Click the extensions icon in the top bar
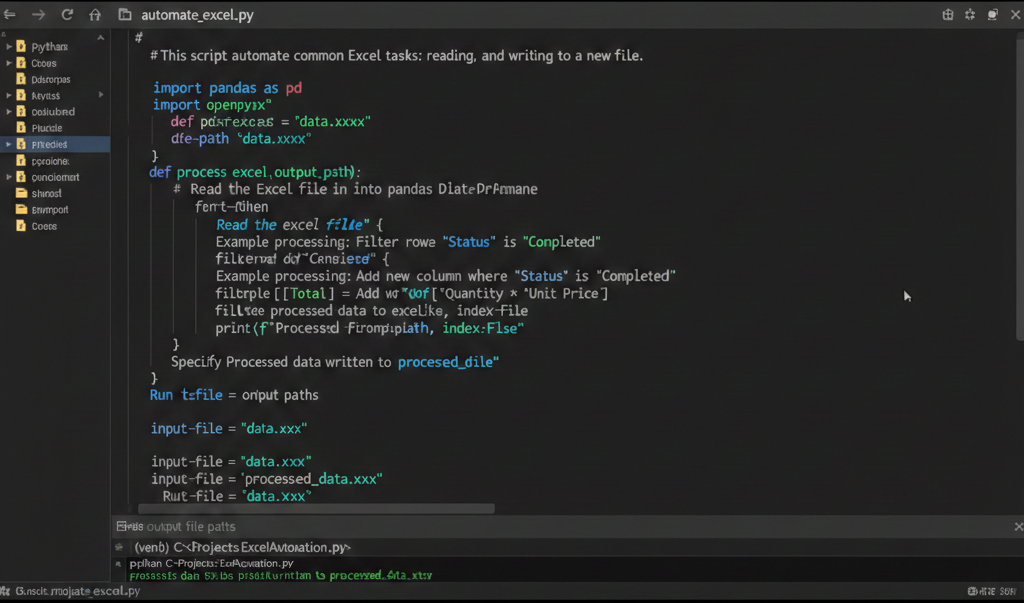1024x603 pixels. [x=993, y=14]
